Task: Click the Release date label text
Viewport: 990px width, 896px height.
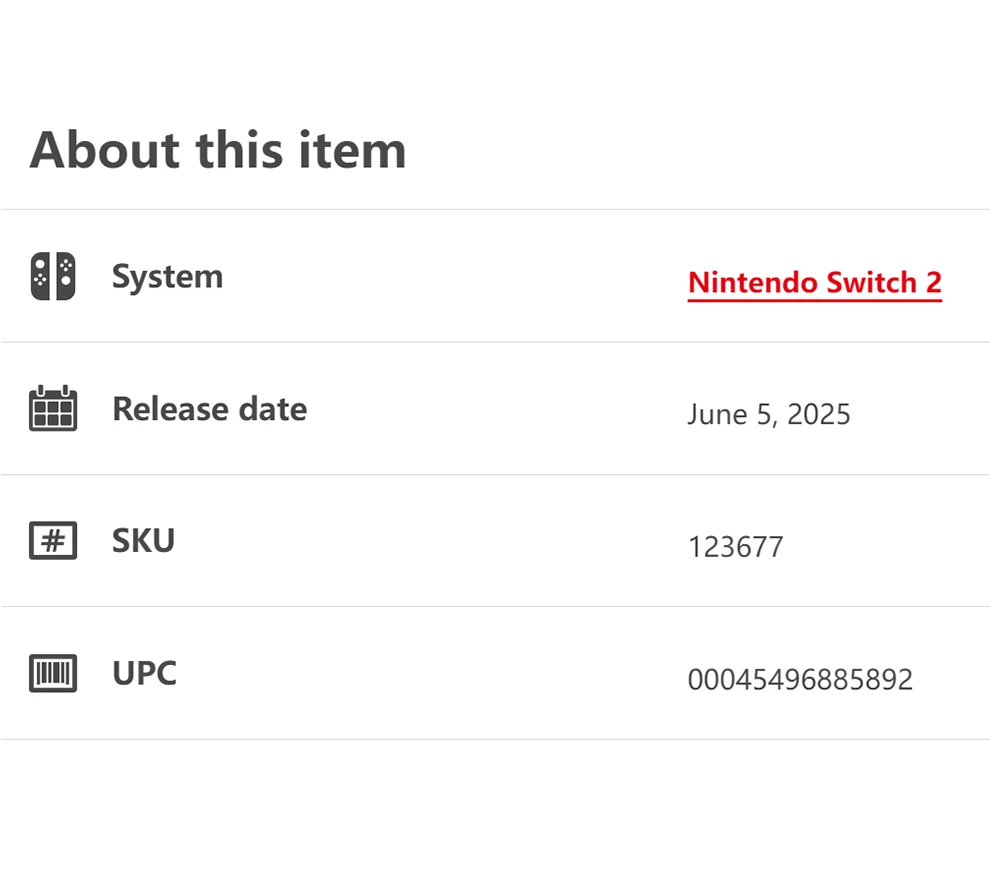Action: pos(210,409)
